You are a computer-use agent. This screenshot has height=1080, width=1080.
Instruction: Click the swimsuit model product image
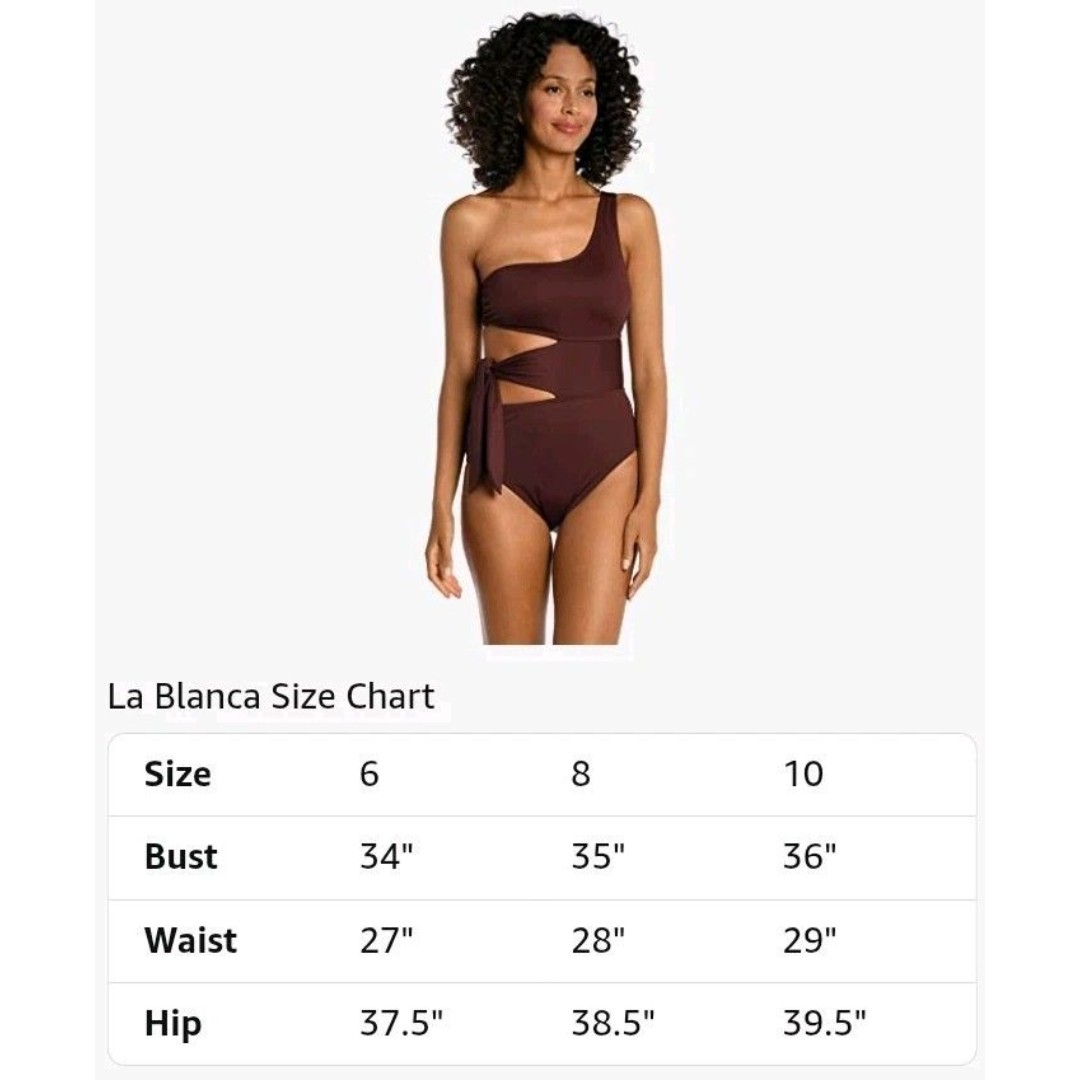546,329
